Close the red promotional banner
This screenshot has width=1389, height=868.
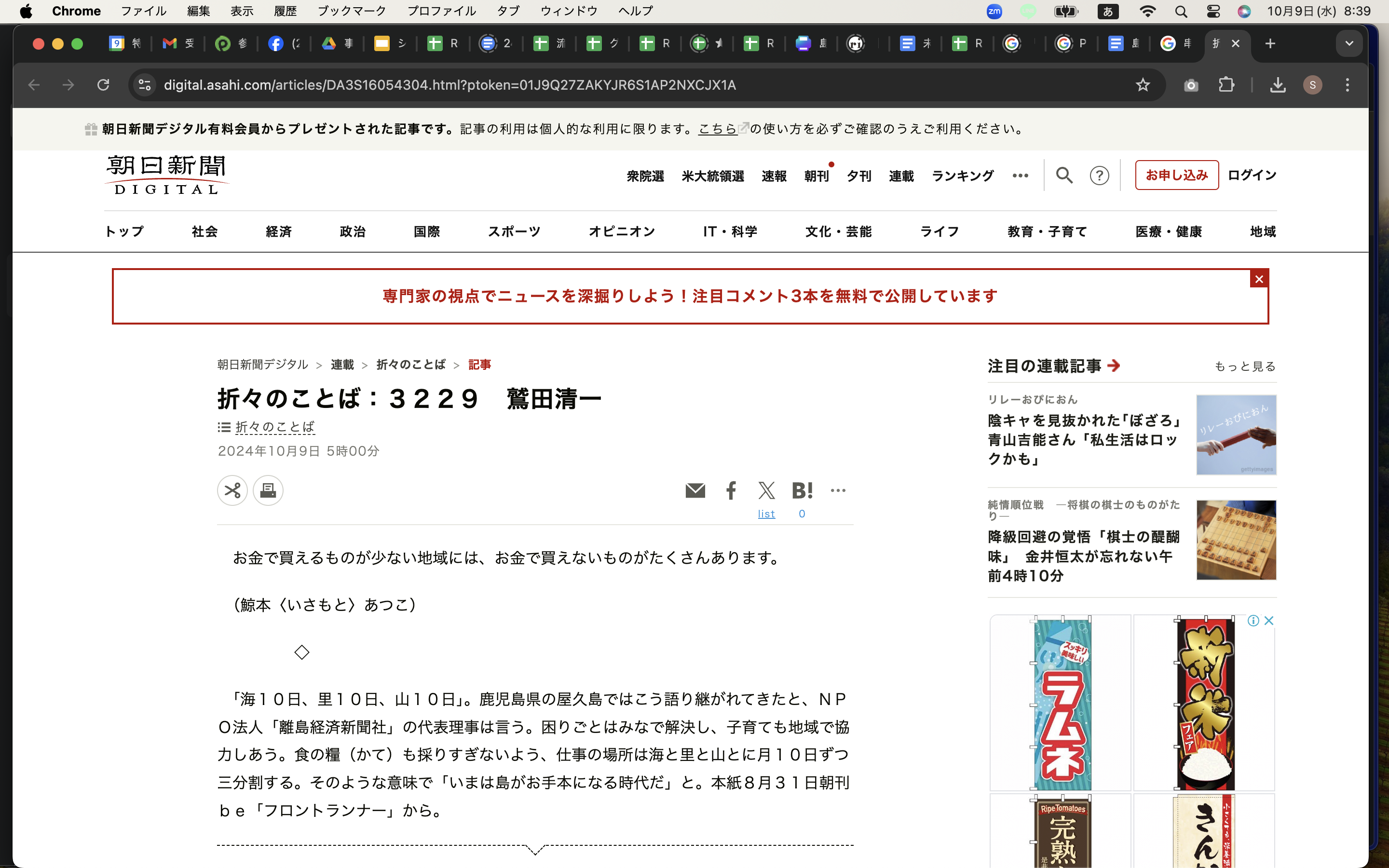[x=1259, y=279]
